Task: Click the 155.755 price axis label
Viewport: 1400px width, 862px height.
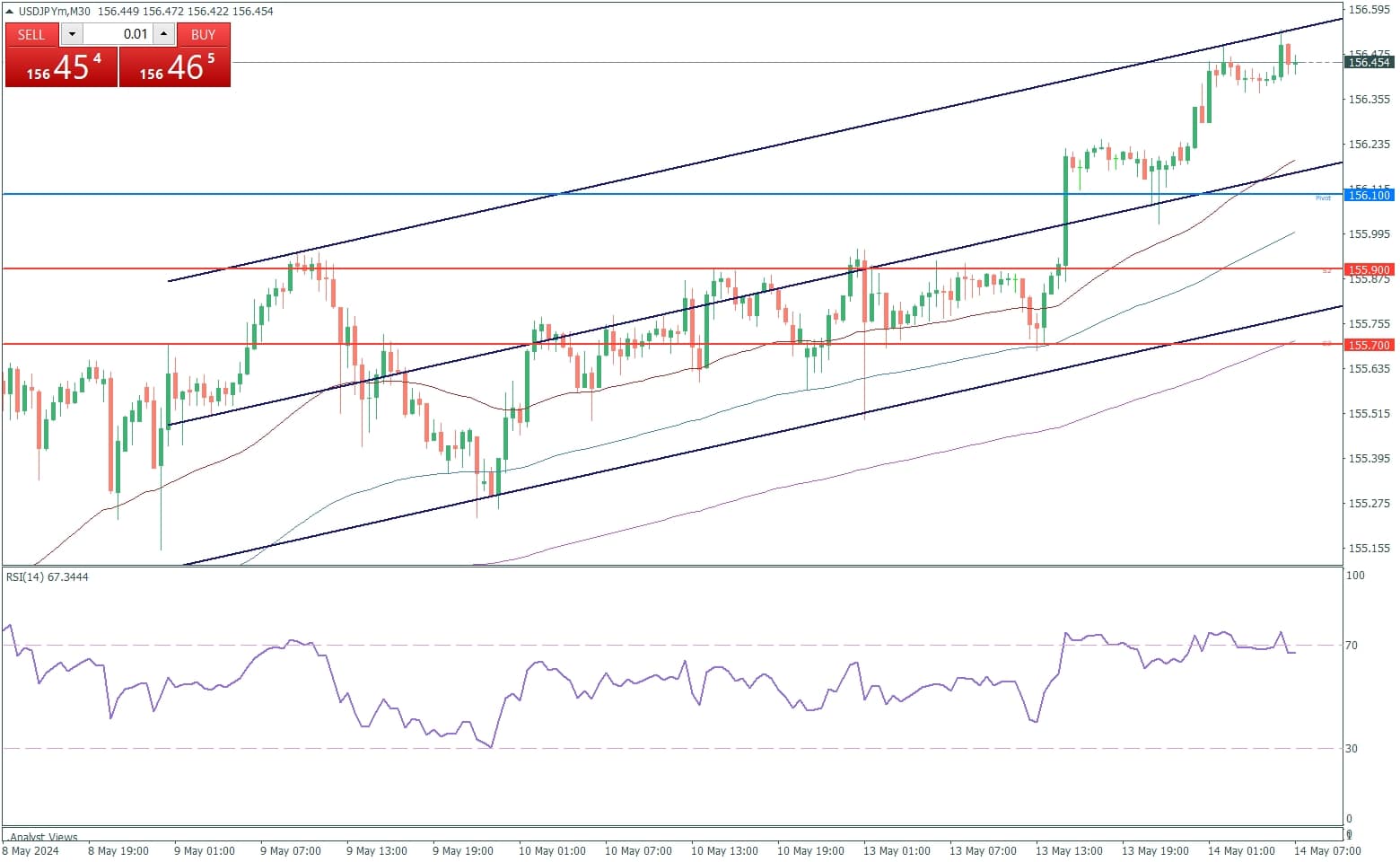Action: [x=1369, y=324]
